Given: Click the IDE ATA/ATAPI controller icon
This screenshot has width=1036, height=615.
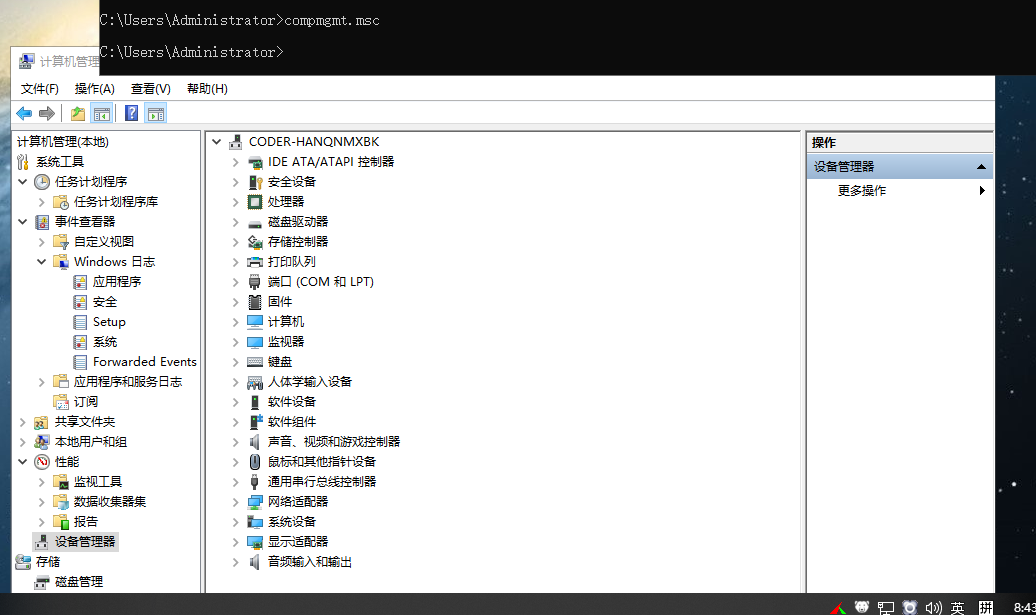Looking at the screenshot, I should (255, 162).
